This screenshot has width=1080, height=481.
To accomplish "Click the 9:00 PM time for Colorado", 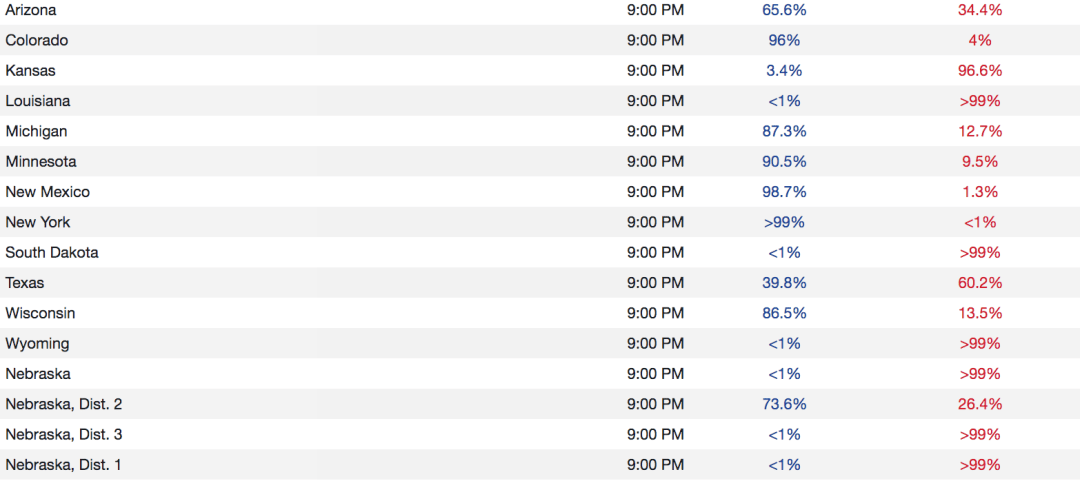I will (655, 40).
